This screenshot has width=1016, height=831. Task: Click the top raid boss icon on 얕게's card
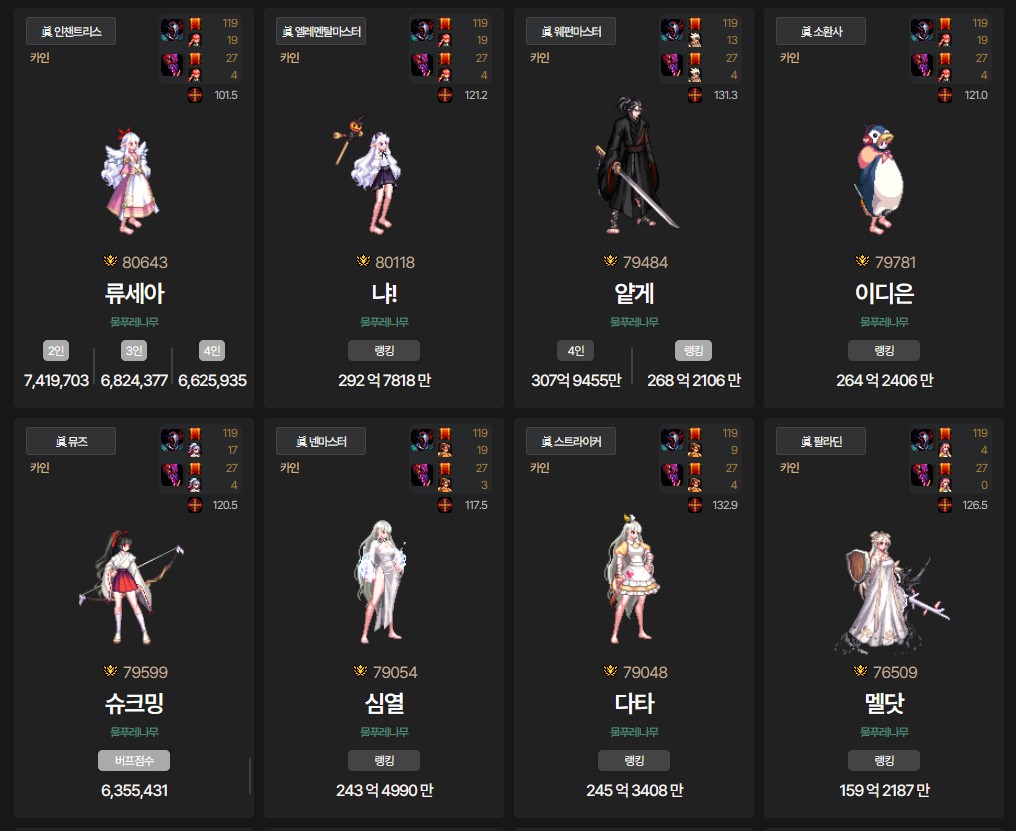click(x=672, y=30)
